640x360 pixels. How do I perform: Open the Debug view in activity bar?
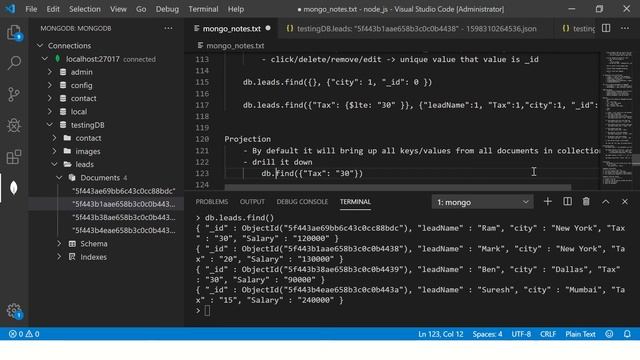click(x=14, y=125)
